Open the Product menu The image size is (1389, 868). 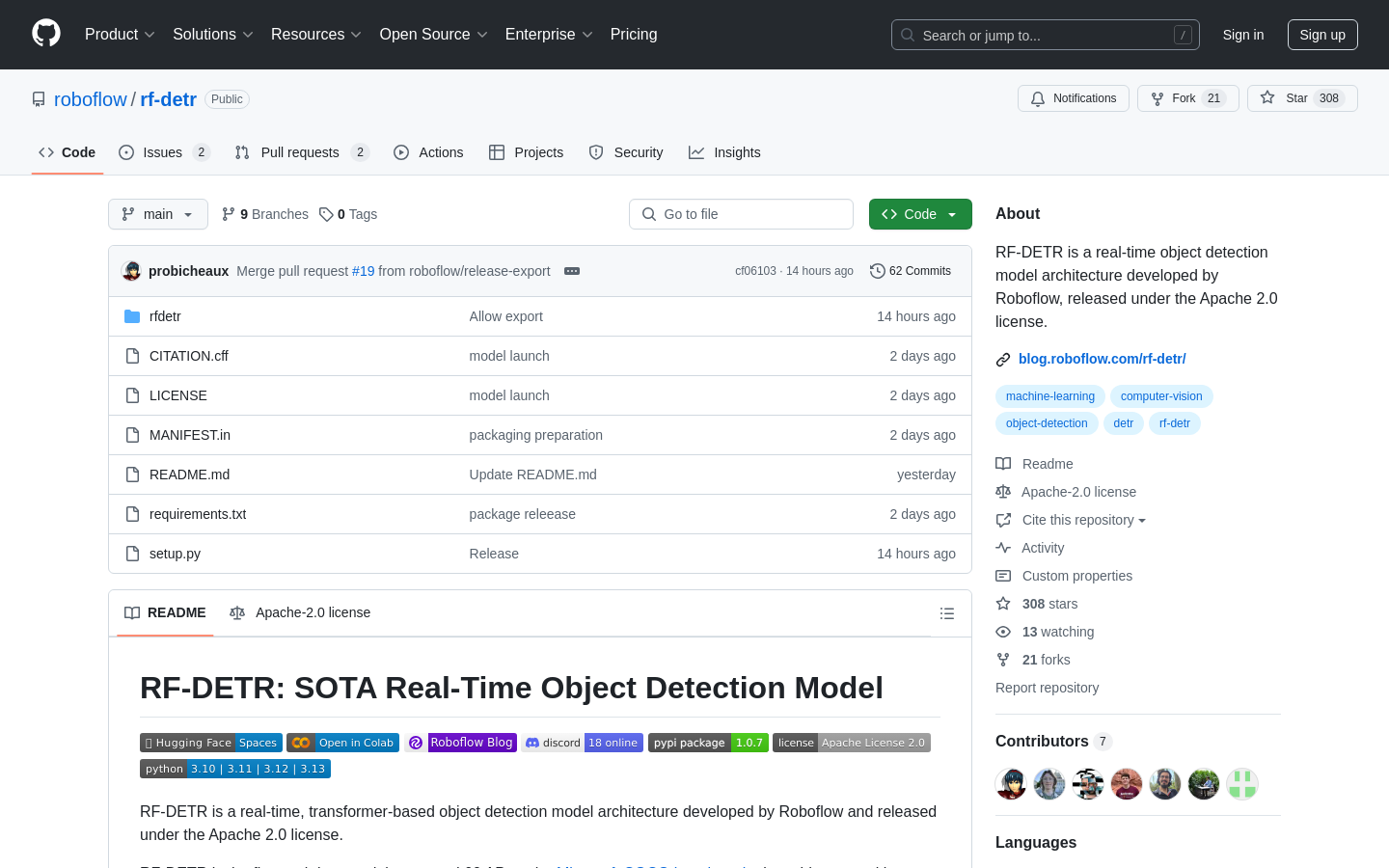(x=120, y=35)
